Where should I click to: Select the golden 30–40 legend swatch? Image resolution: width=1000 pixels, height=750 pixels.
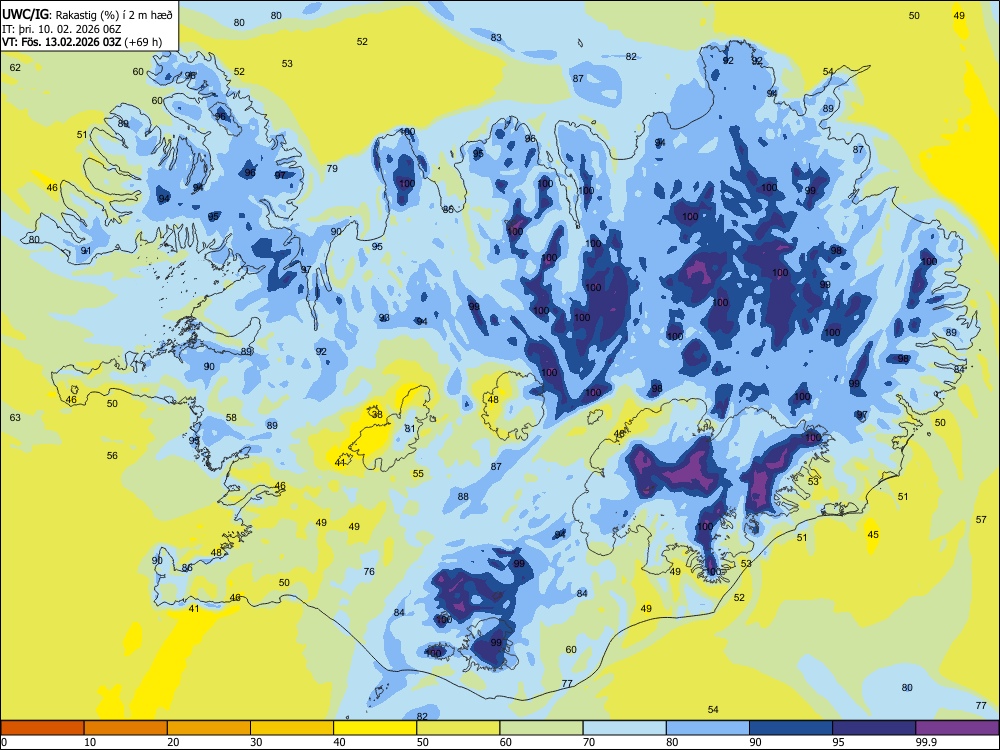click(x=292, y=728)
